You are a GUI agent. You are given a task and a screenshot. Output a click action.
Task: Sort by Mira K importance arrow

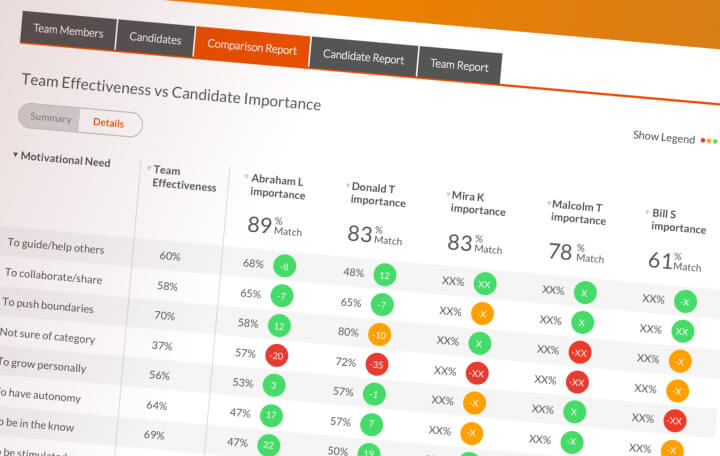pyautogui.click(x=448, y=194)
